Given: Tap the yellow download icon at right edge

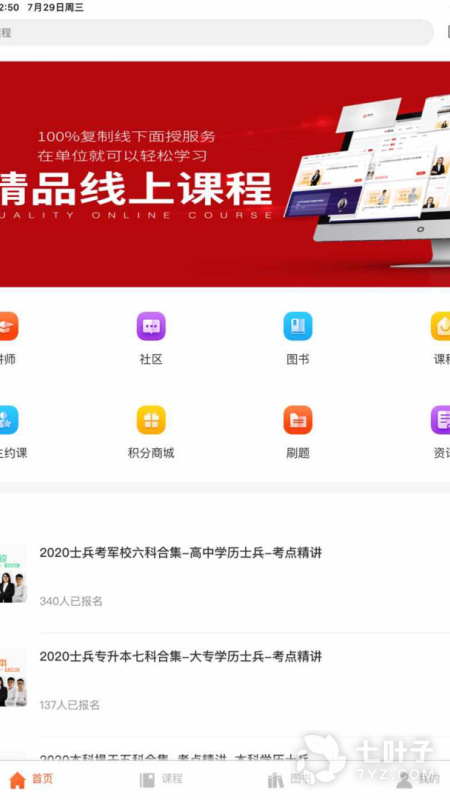Looking at the screenshot, I should click(x=441, y=326).
